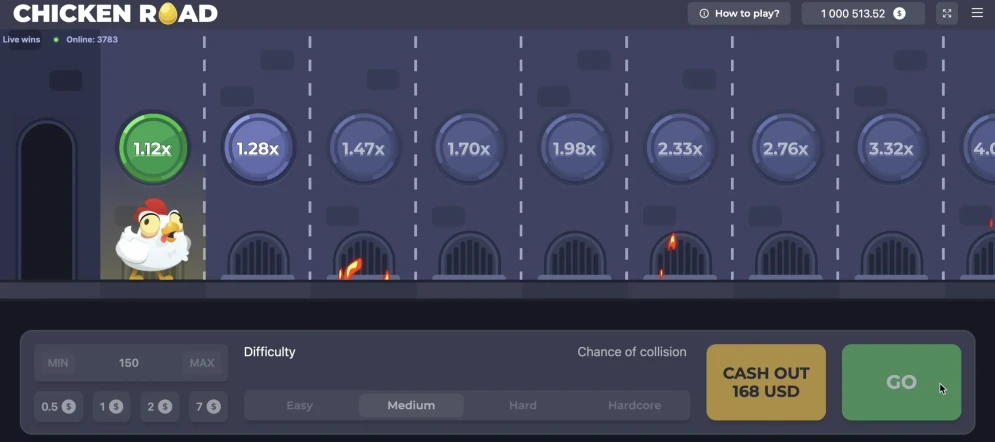Select the 2.33x multiplier coin
Image resolution: width=995 pixels, height=442 pixels.
680,148
